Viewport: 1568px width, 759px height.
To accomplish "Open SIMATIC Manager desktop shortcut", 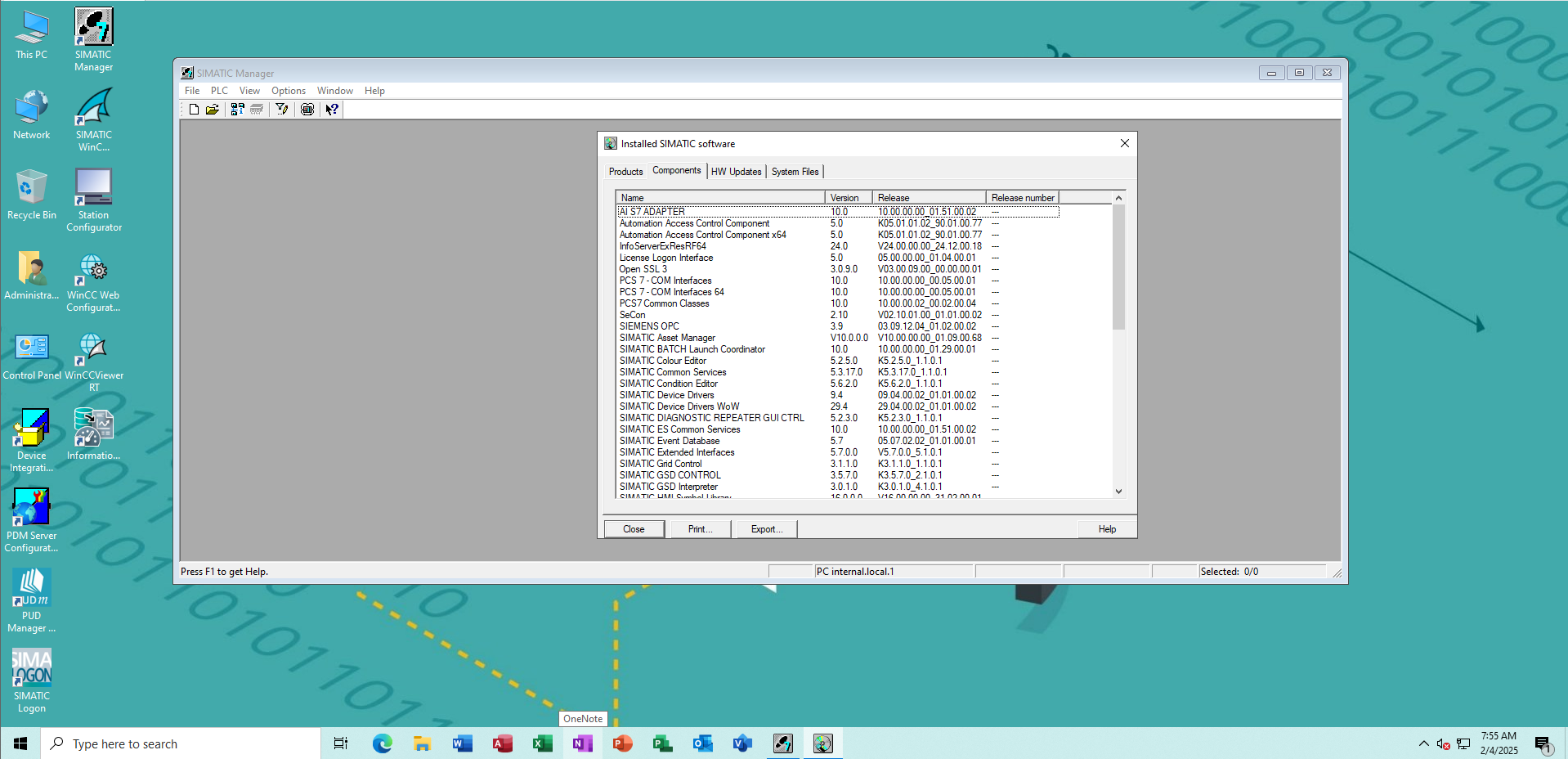I will click(94, 39).
